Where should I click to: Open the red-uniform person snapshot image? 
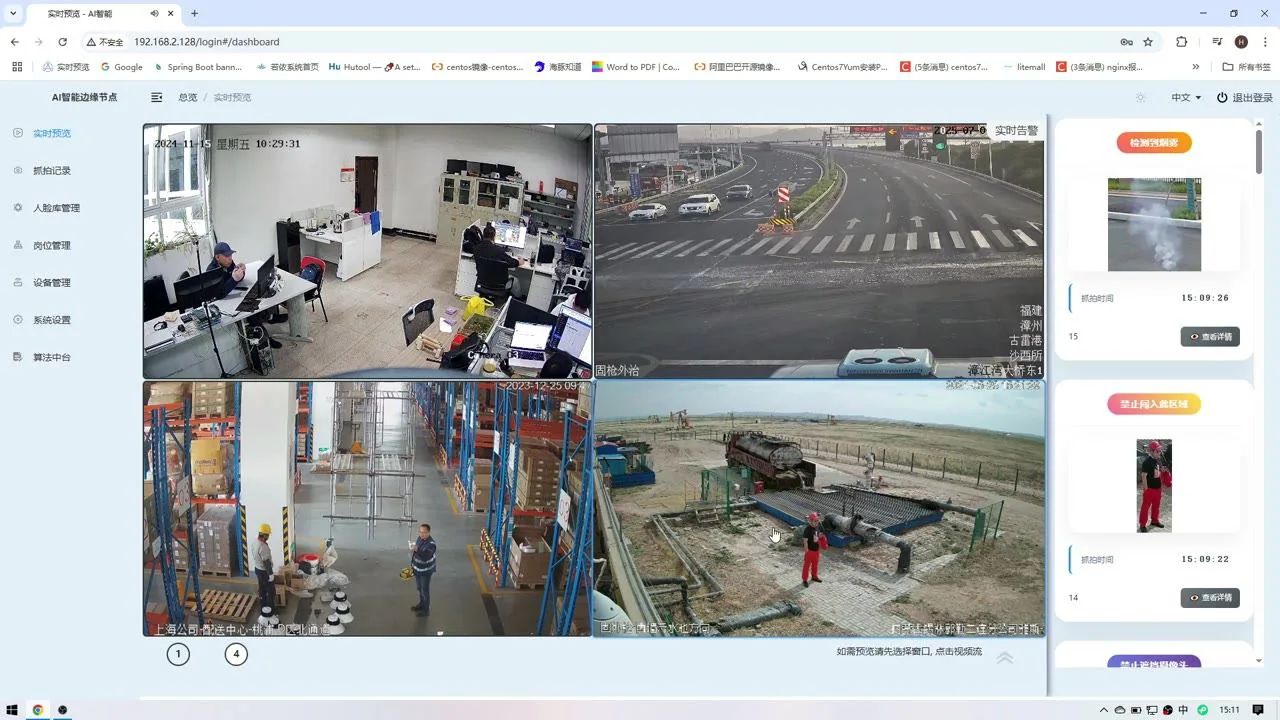click(1154, 486)
